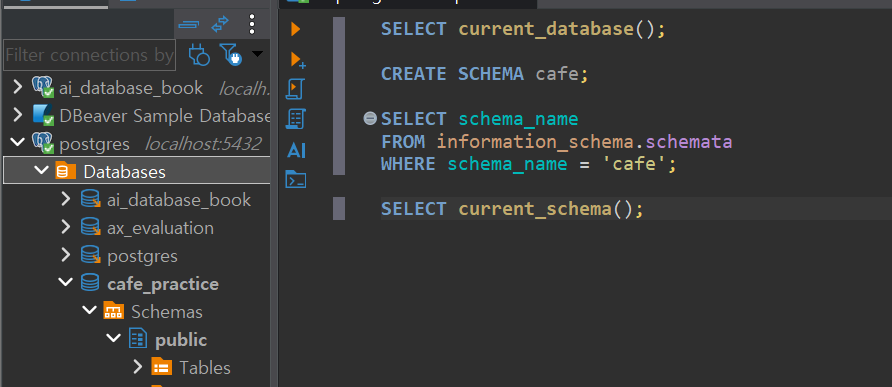Select the public schema
892x387 pixels.
click(168, 340)
